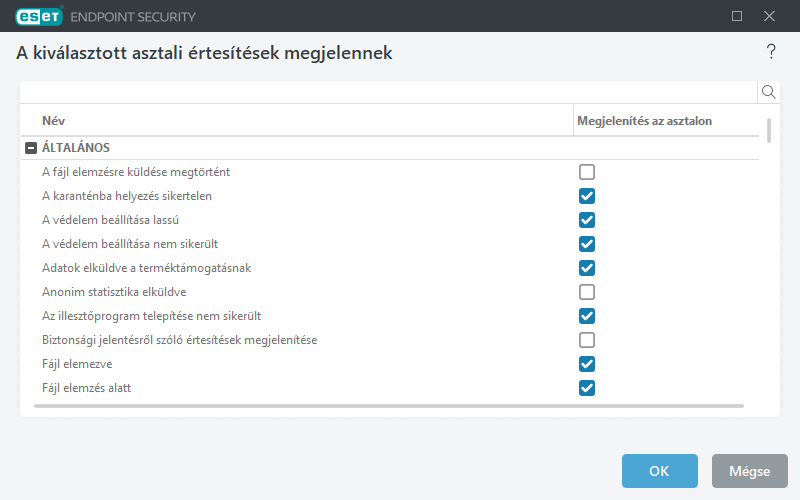Uncheck "Az illesztőprogram telepítése nem sikerült"
This screenshot has height=500, width=800.
coord(587,316)
